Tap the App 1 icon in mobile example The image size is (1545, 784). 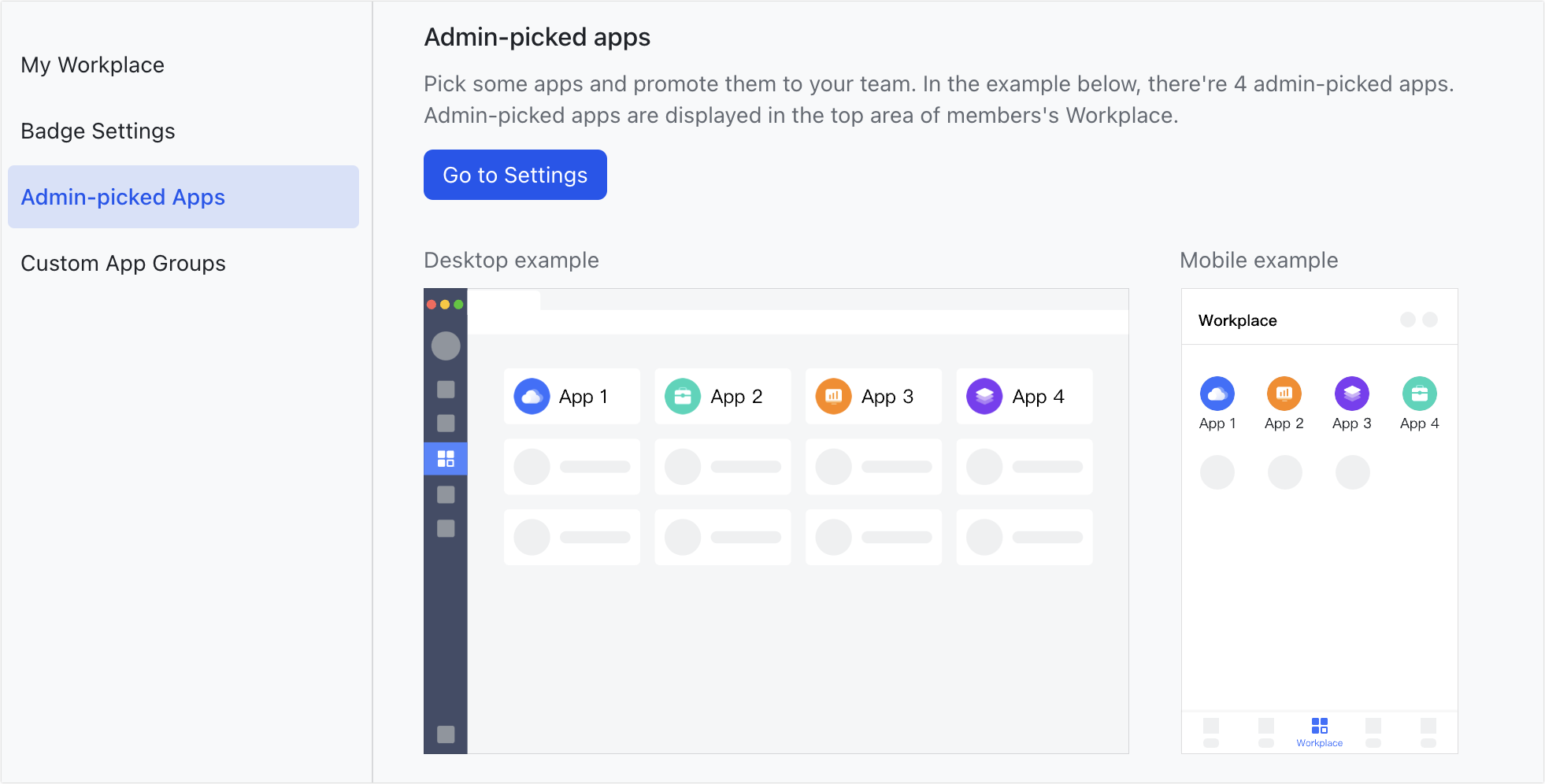click(x=1217, y=394)
